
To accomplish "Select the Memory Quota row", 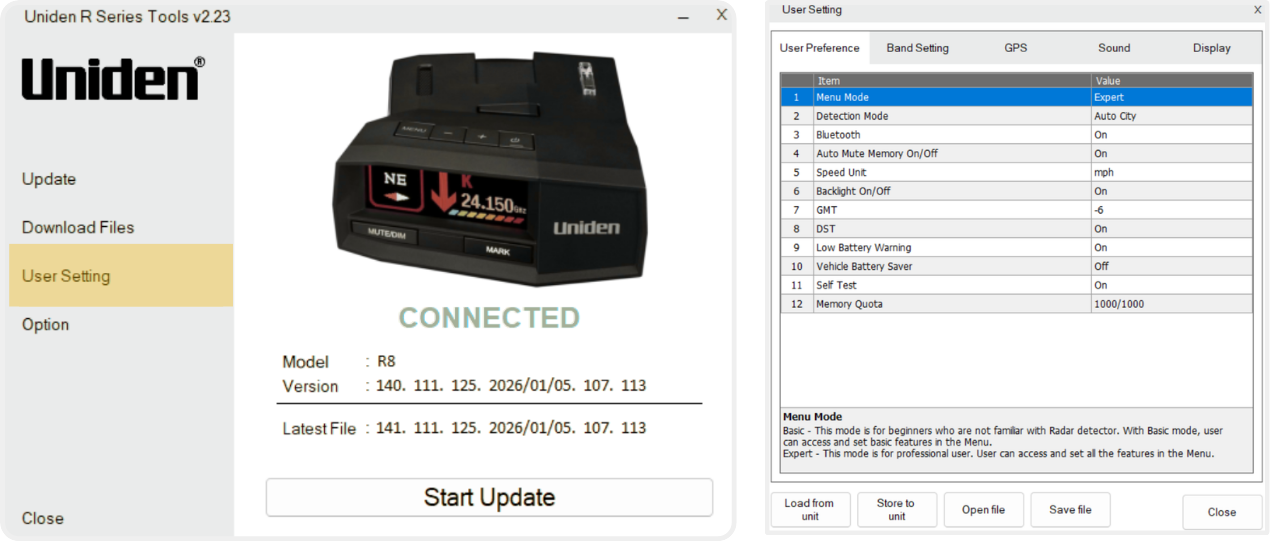I will (1016, 304).
